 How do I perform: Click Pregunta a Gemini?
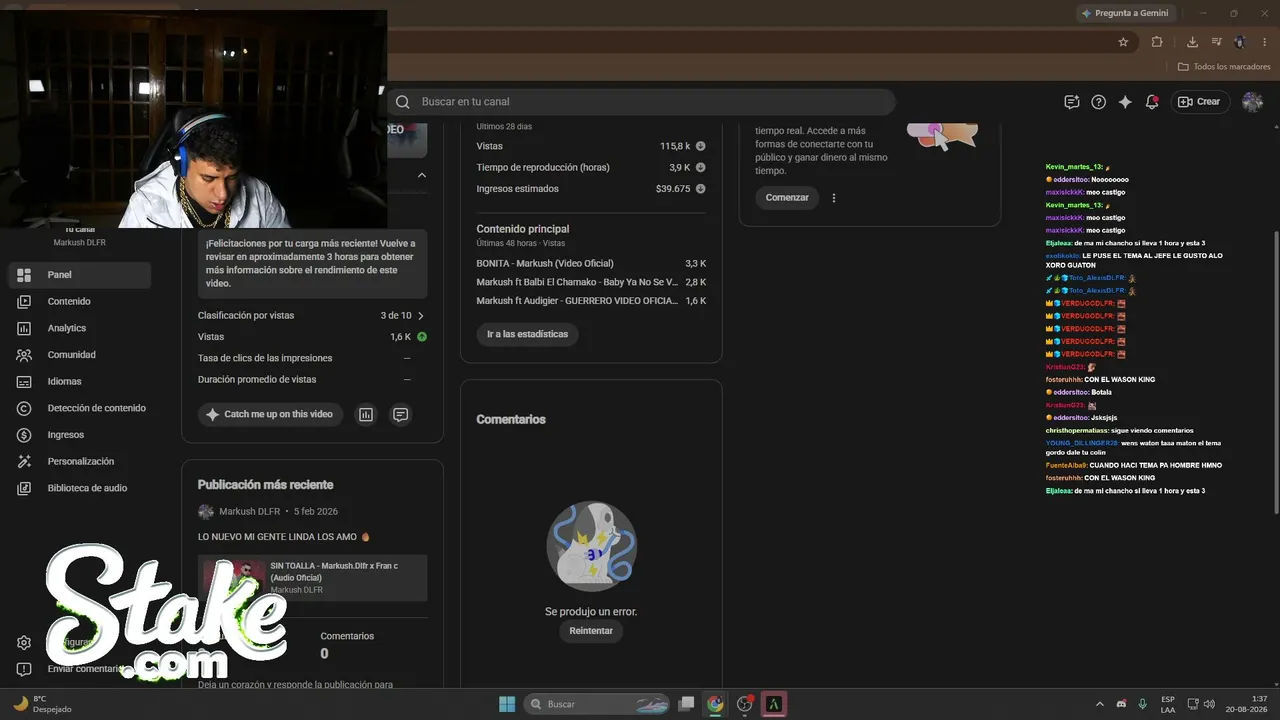coord(1125,13)
